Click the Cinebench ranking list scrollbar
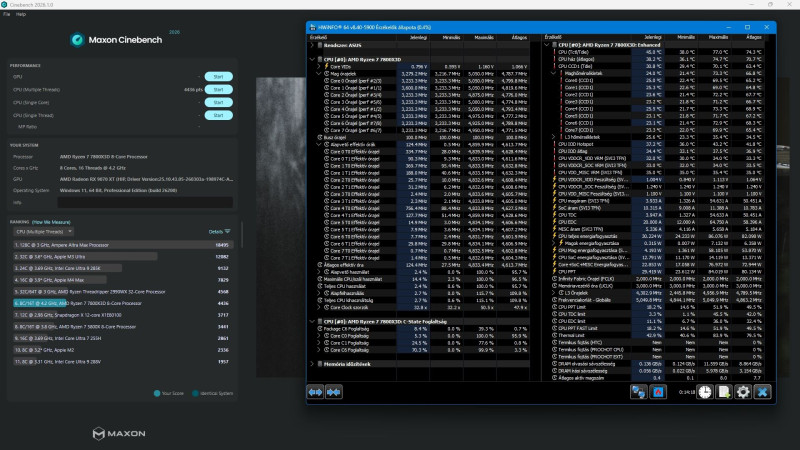 242,236
